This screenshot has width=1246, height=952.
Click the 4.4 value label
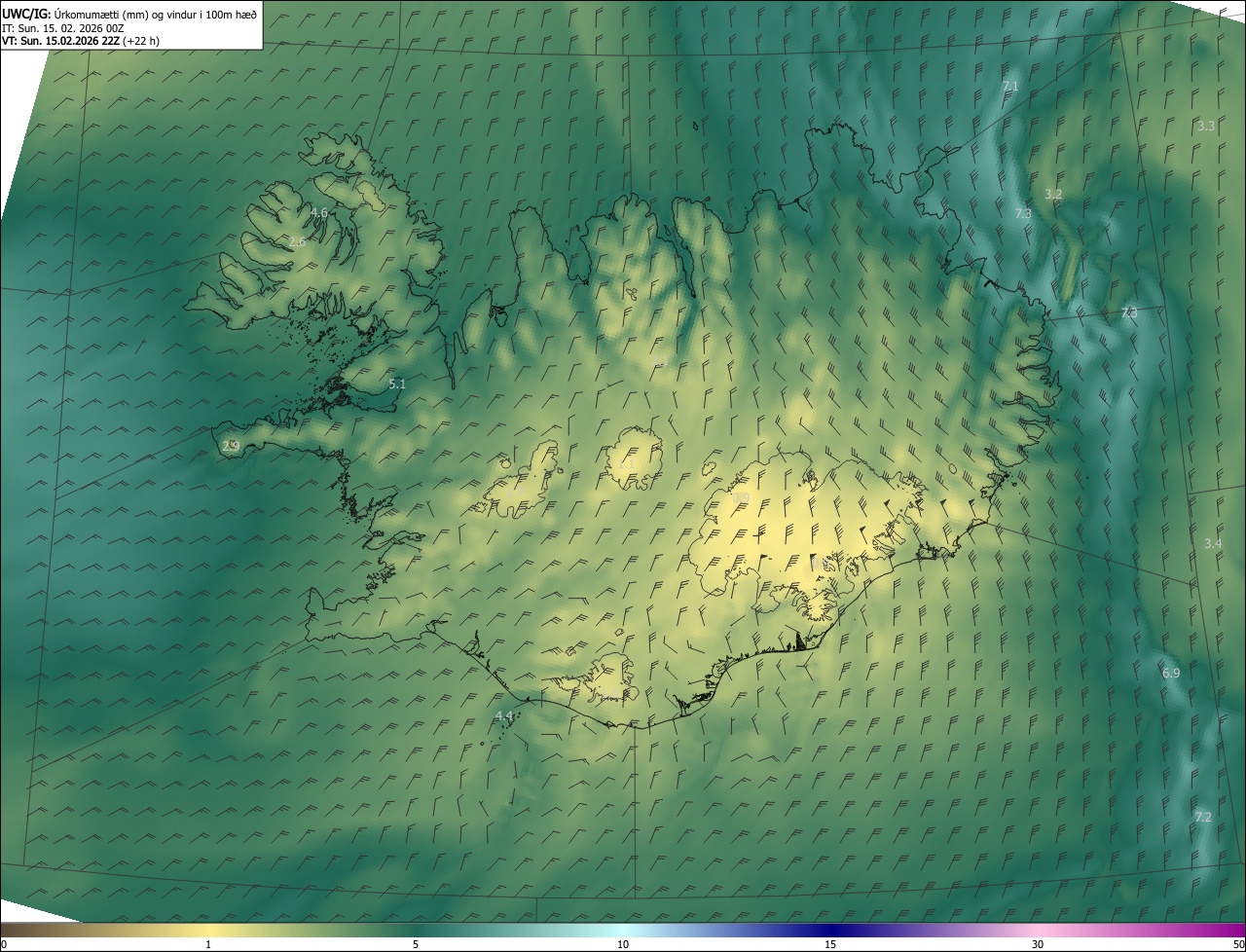[x=504, y=716]
